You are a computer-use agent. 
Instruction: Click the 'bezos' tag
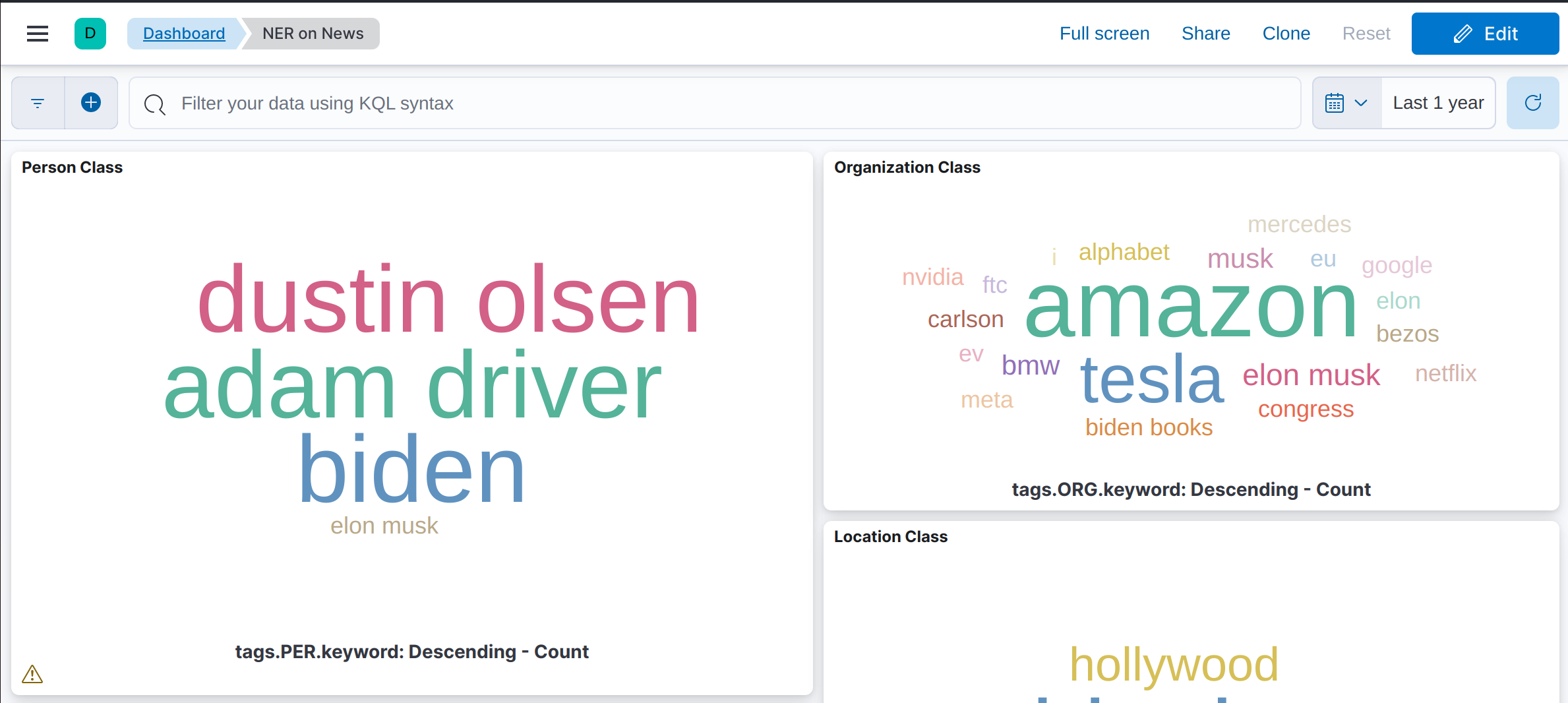(x=1407, y=334)
